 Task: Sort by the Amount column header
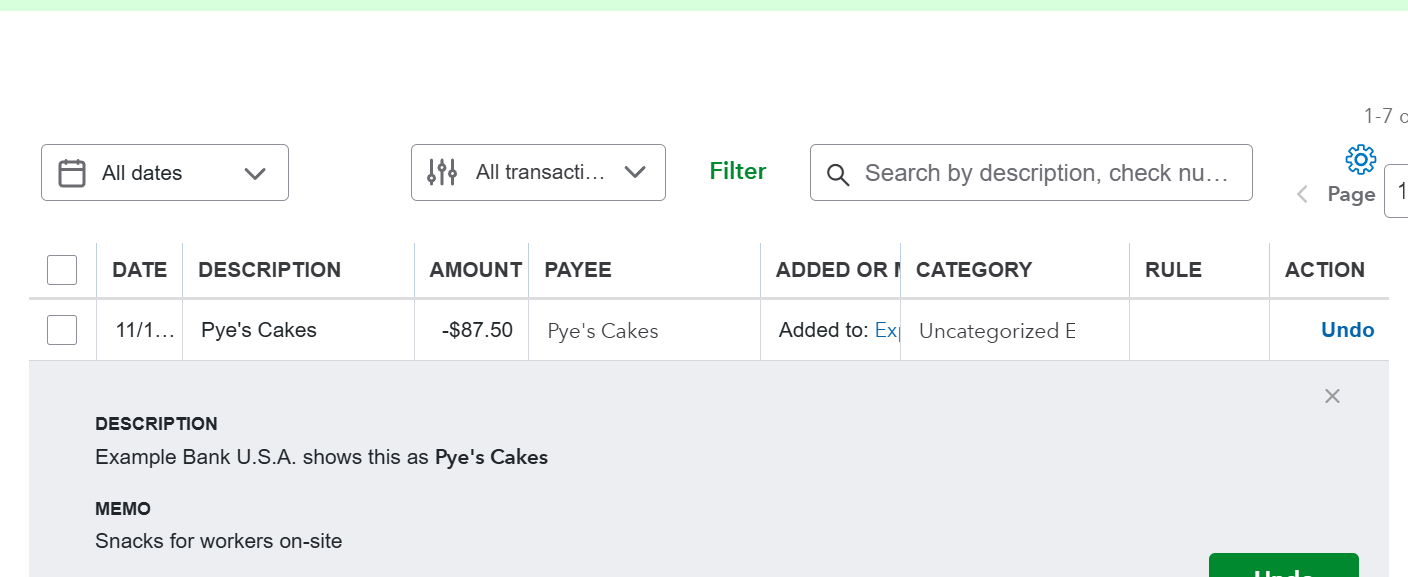(475, 270)
